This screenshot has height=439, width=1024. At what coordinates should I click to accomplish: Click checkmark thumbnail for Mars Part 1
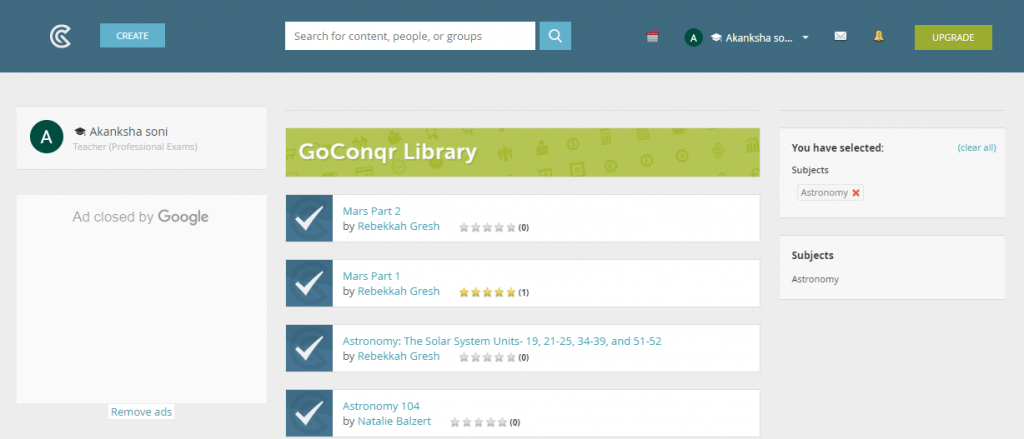[310, 283]
